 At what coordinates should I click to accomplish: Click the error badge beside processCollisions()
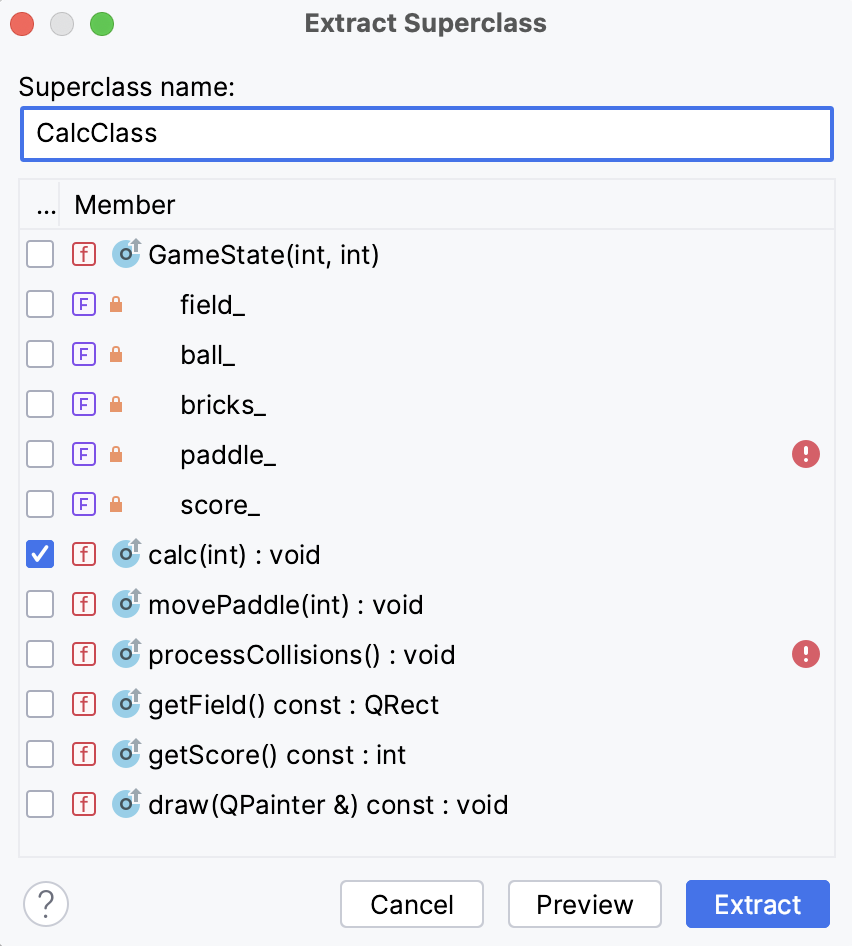click(x=806, y=654)
